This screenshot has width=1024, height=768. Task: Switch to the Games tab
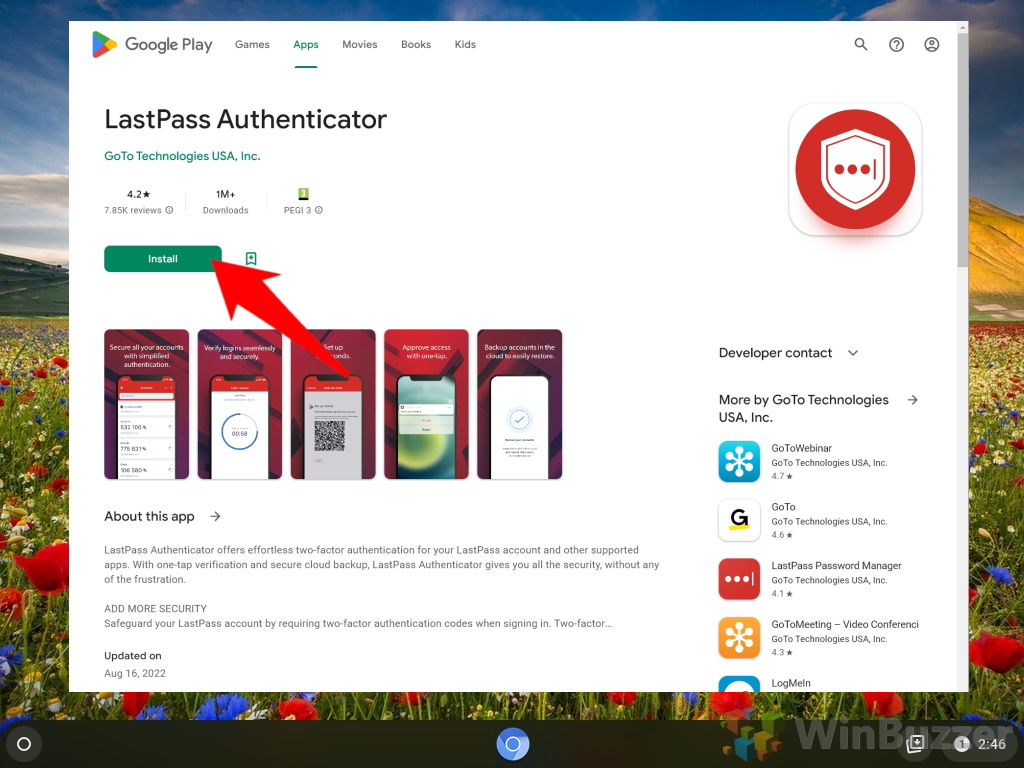click(252, 44)
